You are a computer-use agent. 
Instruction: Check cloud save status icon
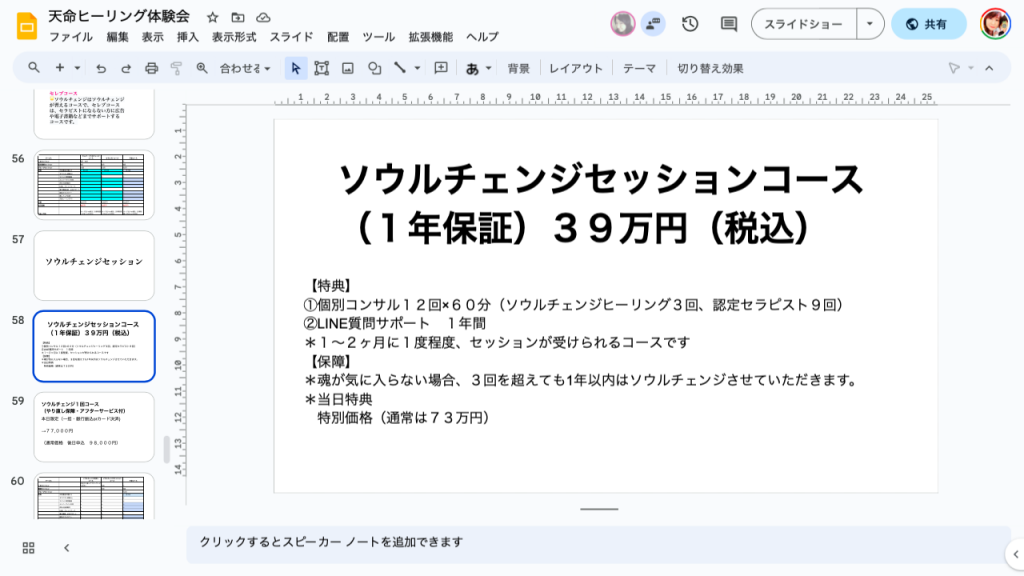pos(263,18)
